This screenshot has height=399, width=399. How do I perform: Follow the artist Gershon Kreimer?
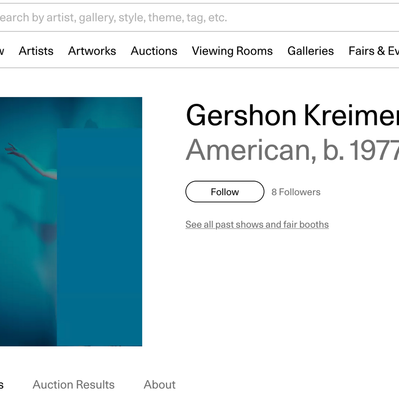225,192
